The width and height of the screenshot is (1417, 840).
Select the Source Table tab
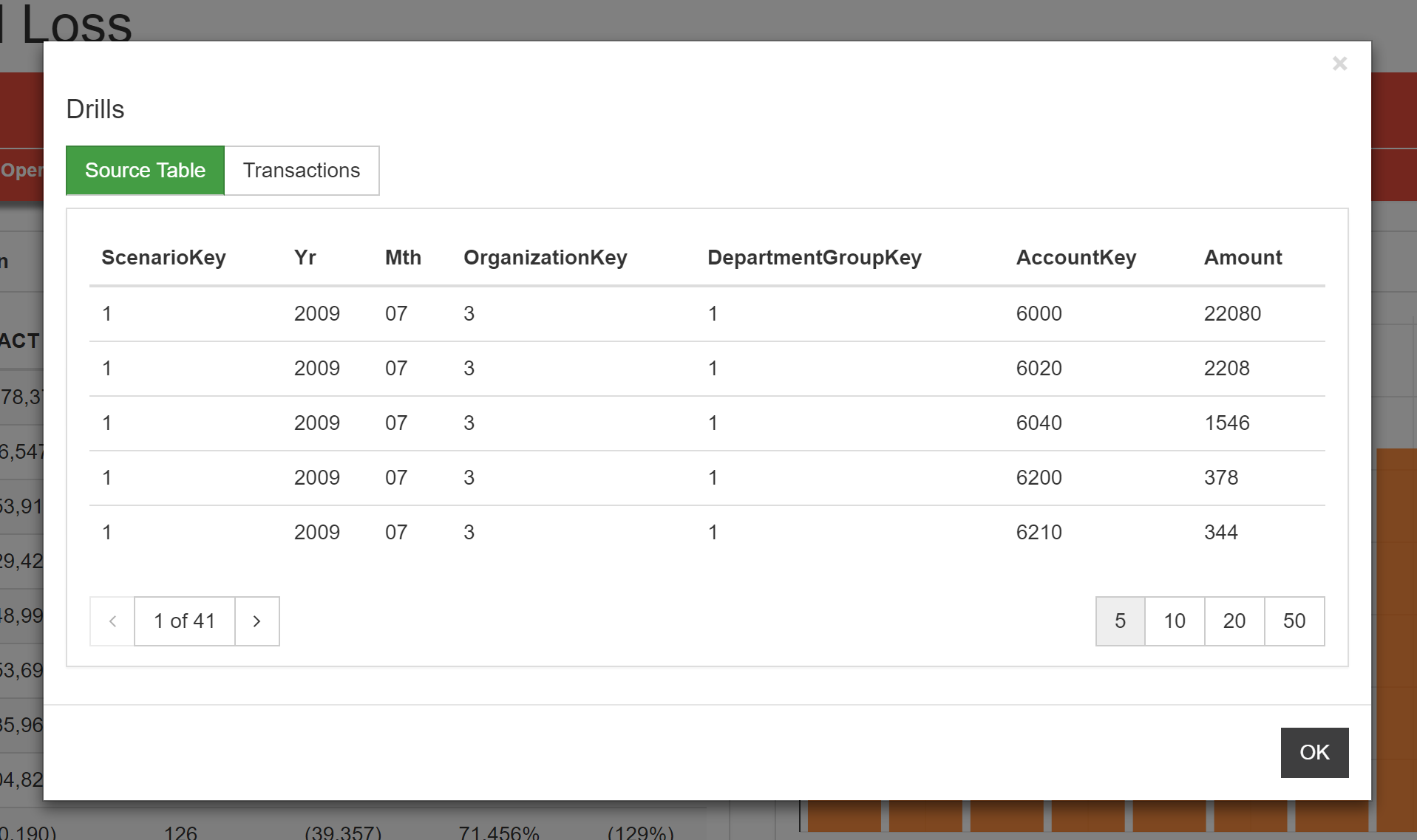pos(145,171)
